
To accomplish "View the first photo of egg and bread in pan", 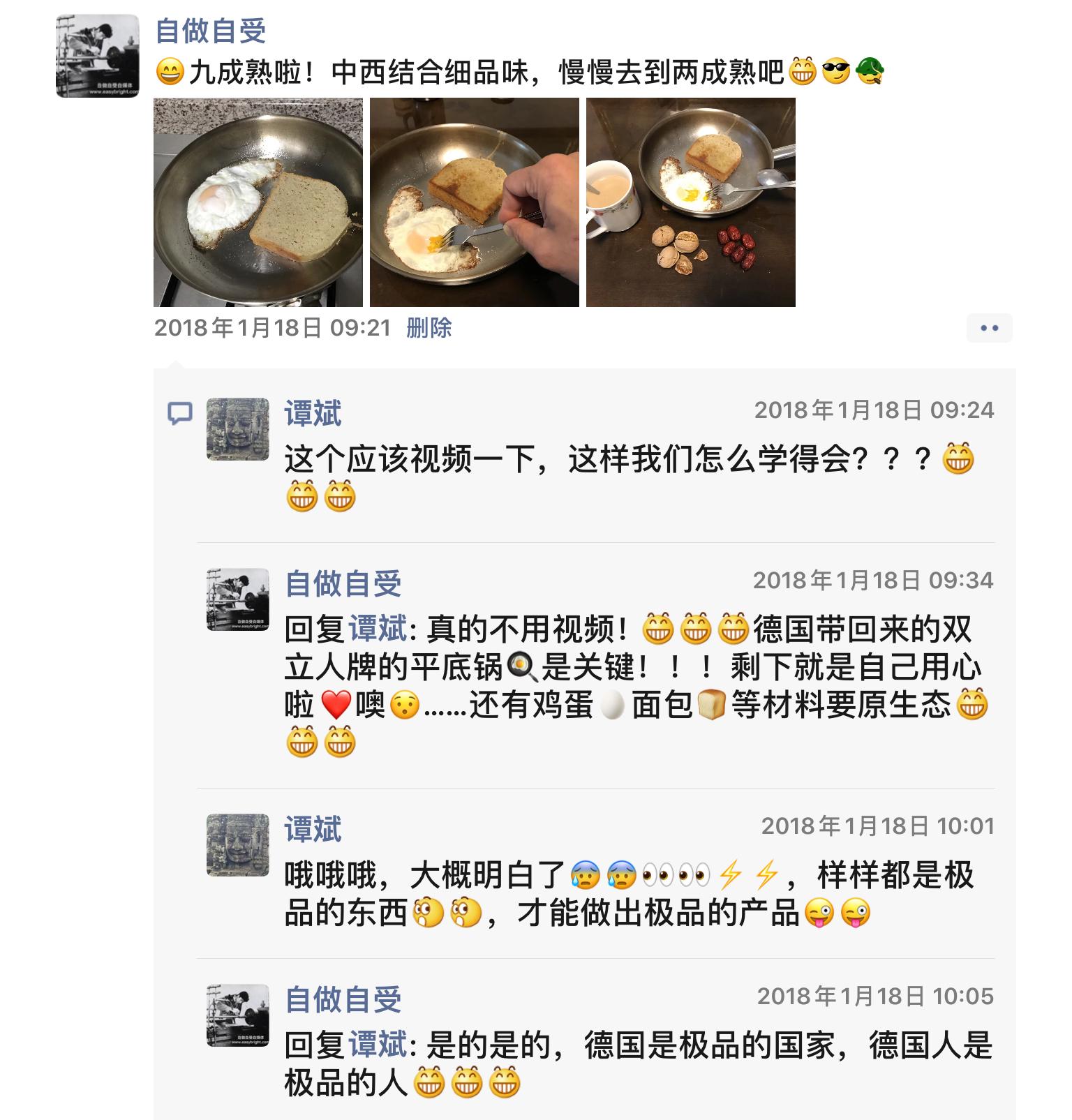I will (x=258, y=202).
